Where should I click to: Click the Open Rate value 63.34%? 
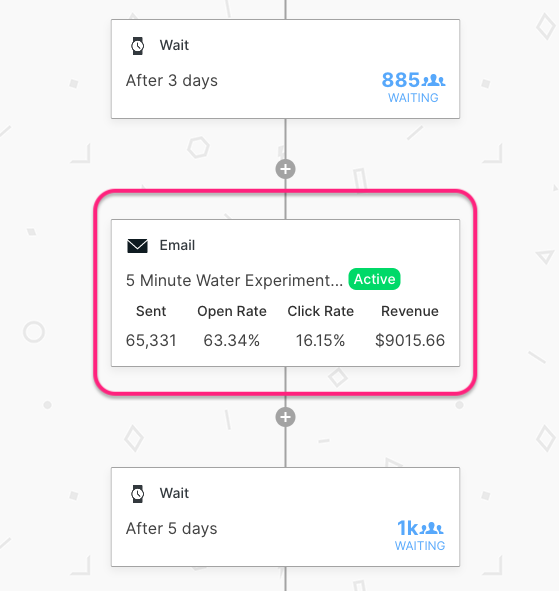231,340
